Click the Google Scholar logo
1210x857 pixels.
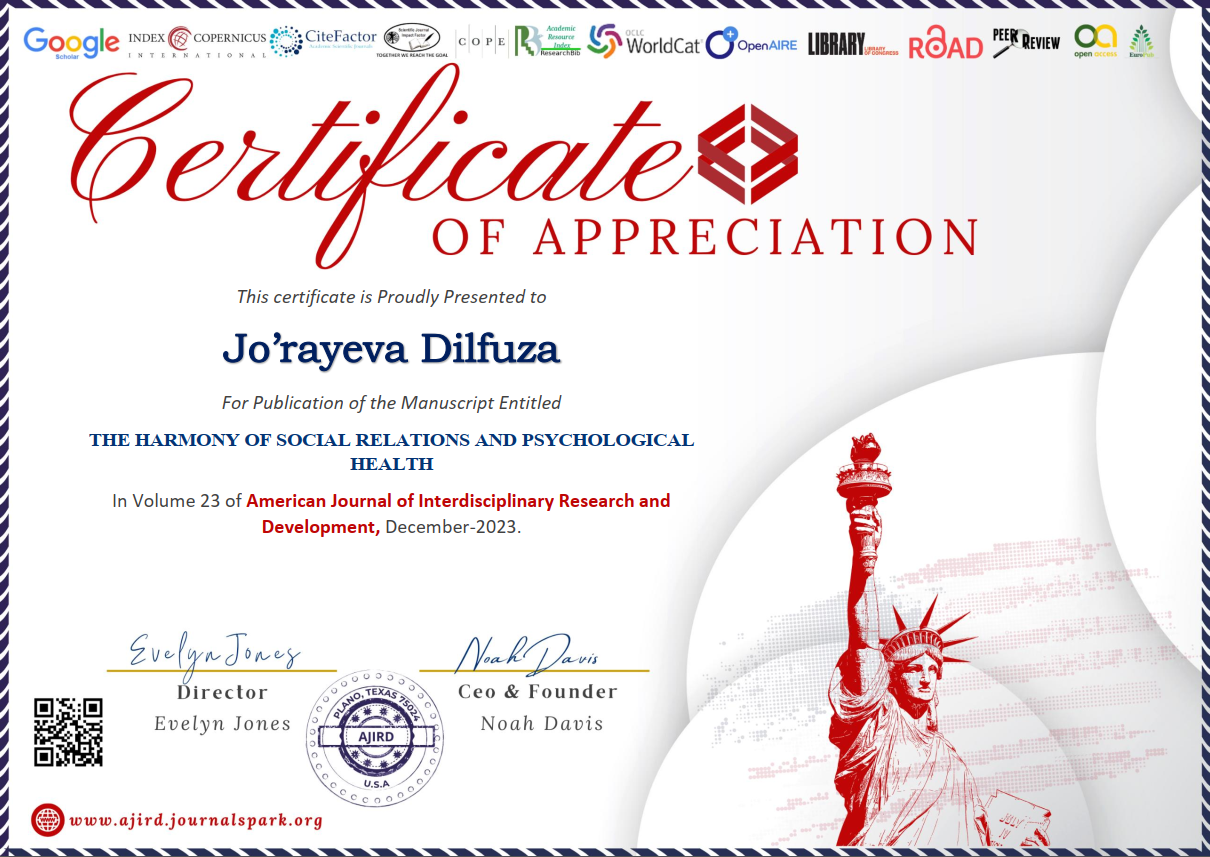(x=71, y=41)
